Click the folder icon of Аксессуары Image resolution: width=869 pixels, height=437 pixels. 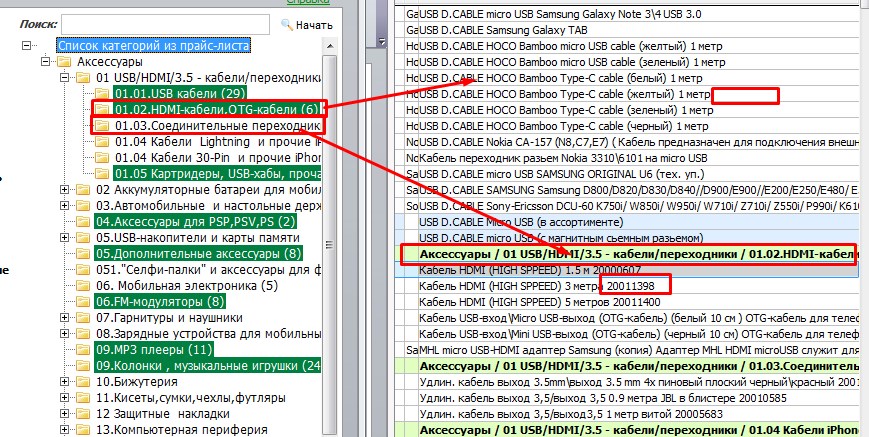[64, 61]
